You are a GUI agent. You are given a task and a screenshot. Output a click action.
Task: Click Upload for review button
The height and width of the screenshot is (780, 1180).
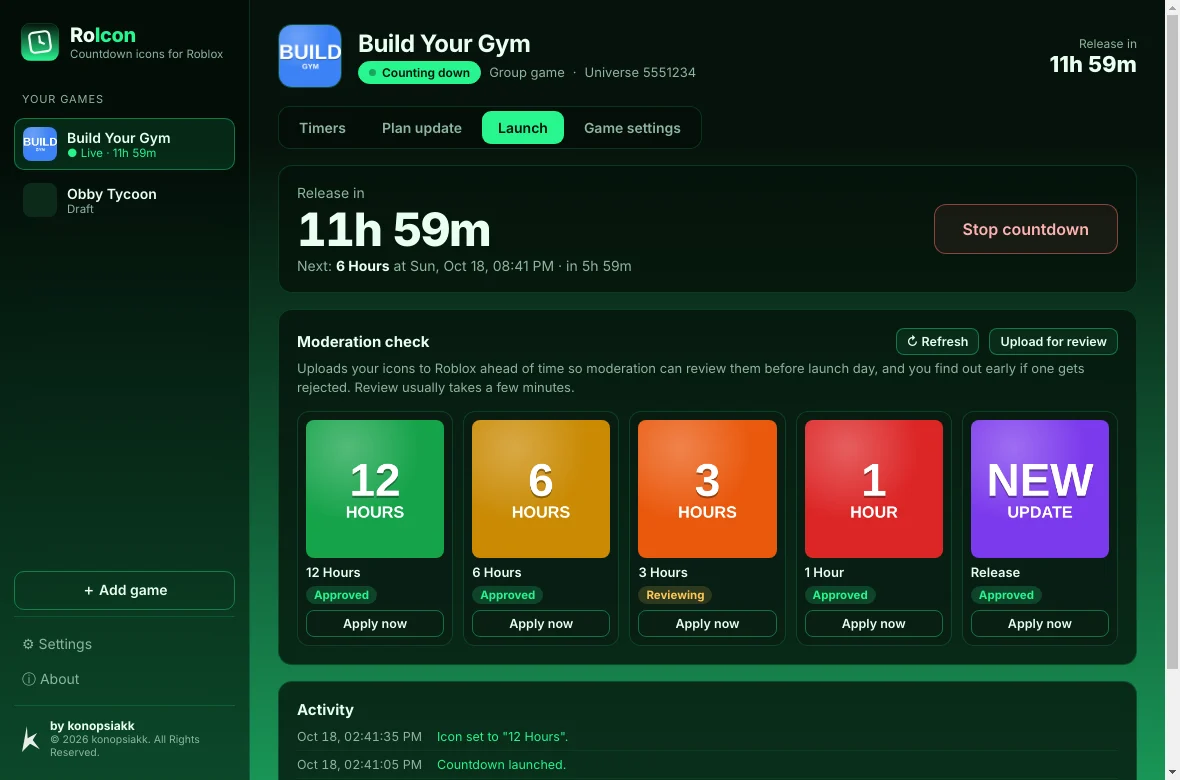coord(1053,342)
